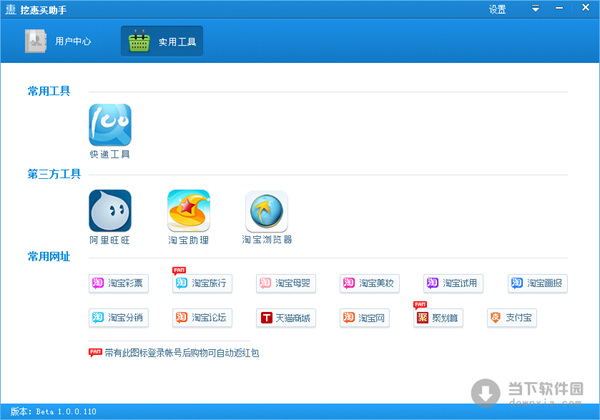The image size is (600, 420).
Task: Open the 淘宝彩票 website button
Action: (119, 283)
